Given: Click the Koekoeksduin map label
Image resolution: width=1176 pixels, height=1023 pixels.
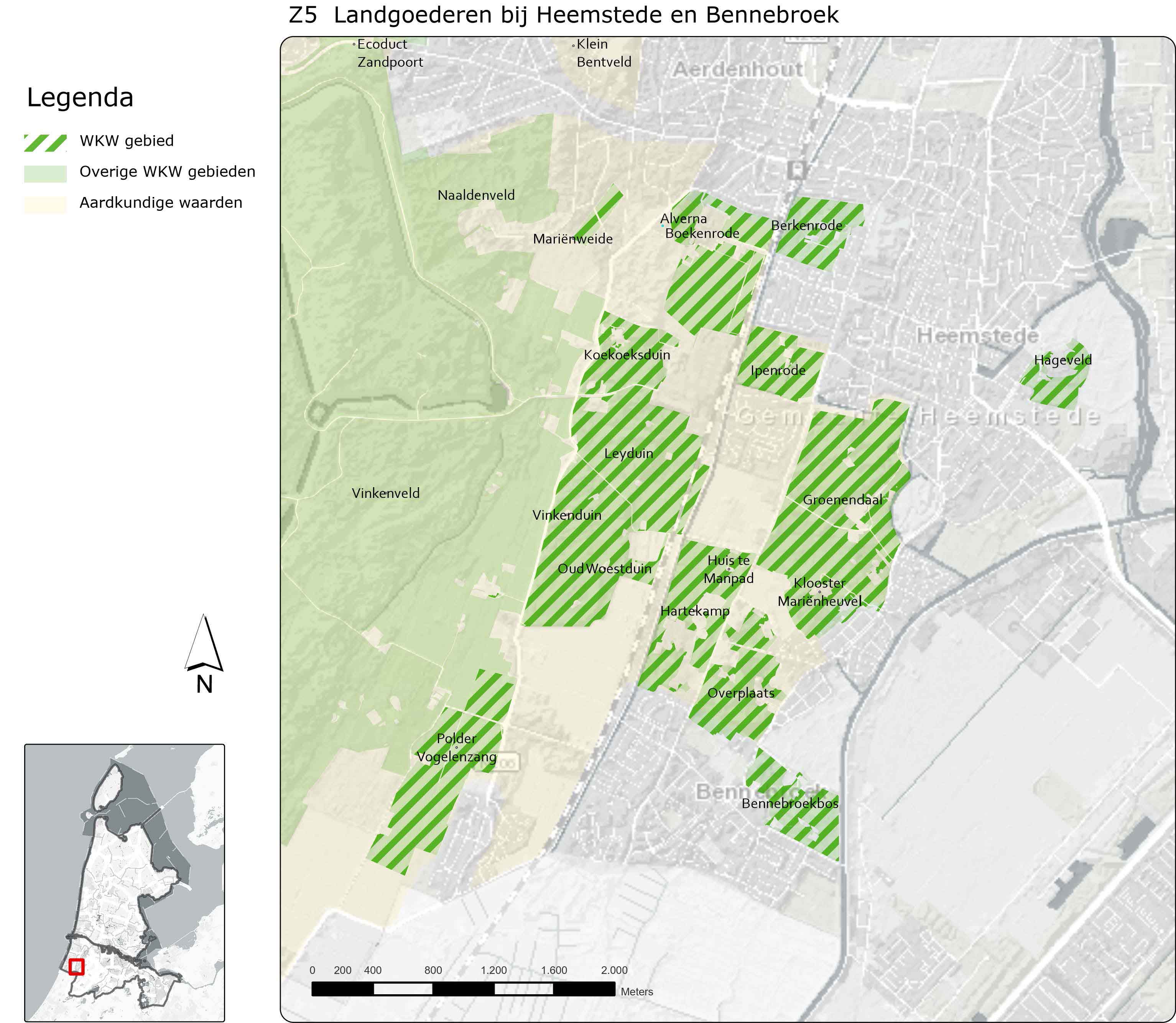Looking at the screenshot, I should click(x=627, y=355).
